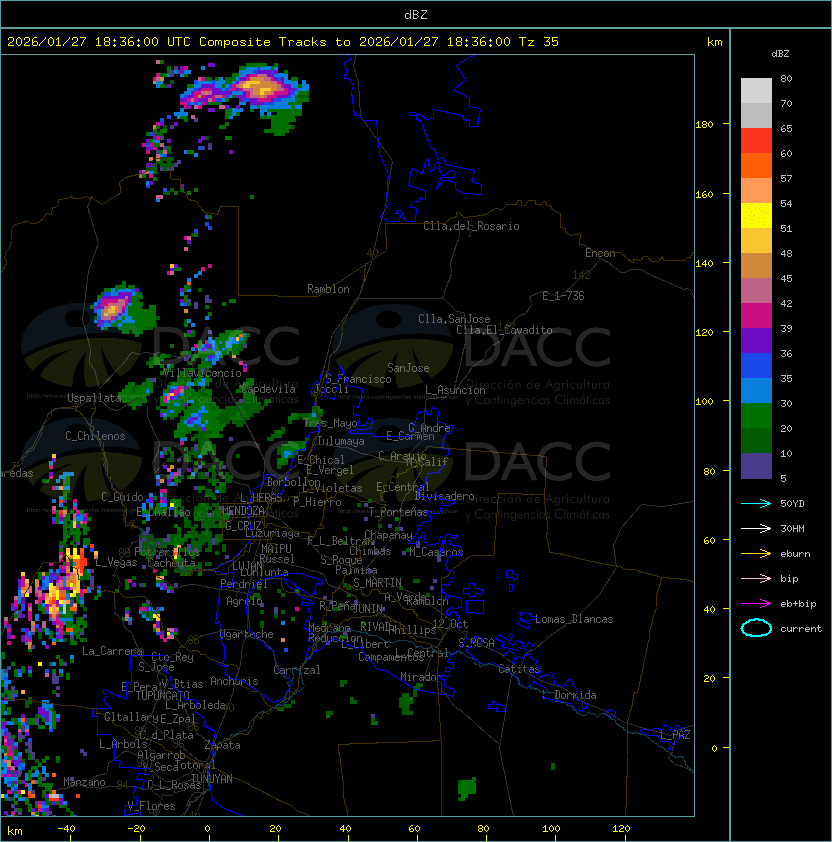The image size is (832, 842).
Task: Click the Uspallata place label
Action: 93,398
